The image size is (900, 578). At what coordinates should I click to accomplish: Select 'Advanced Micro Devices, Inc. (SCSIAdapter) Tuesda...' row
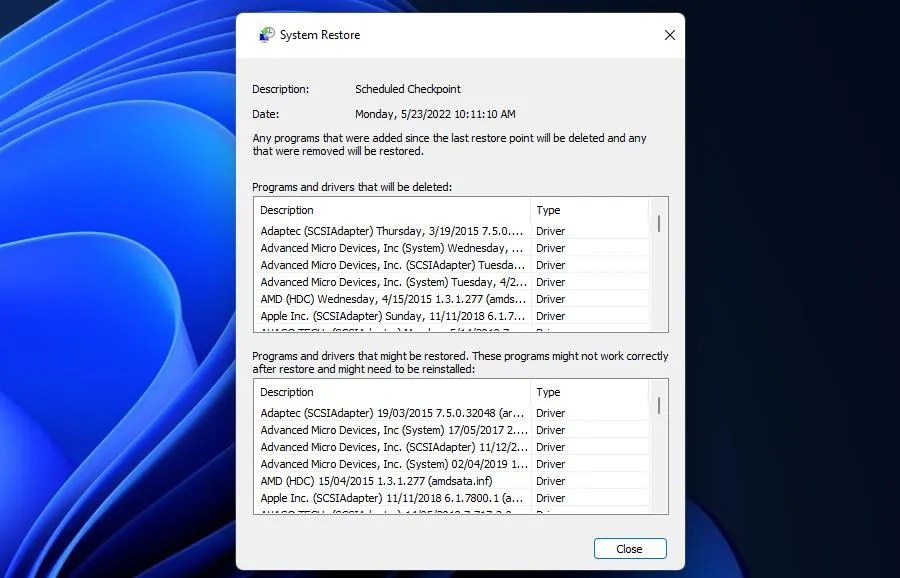point(452,265)
